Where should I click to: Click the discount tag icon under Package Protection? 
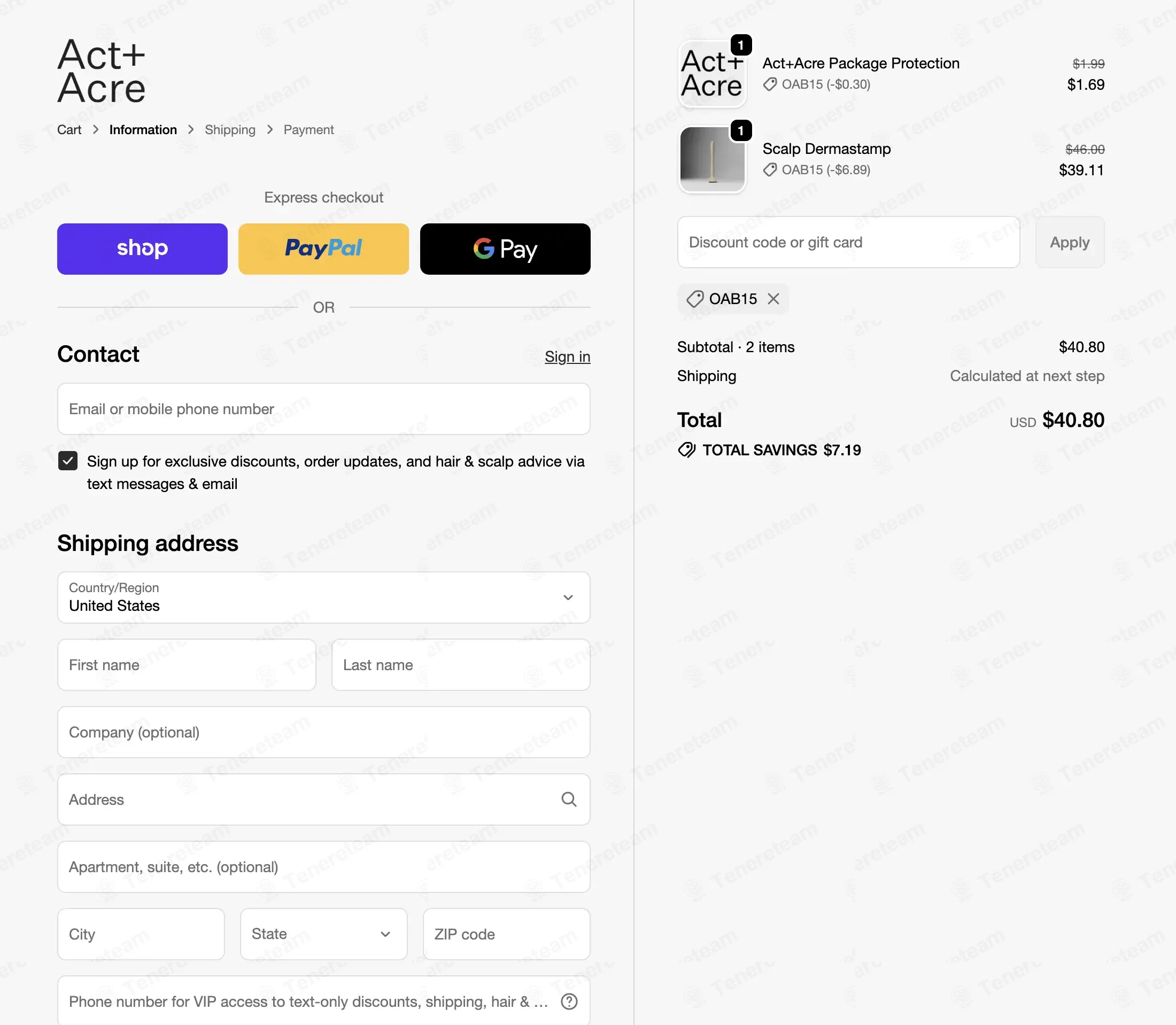click(x=770, y=84)
